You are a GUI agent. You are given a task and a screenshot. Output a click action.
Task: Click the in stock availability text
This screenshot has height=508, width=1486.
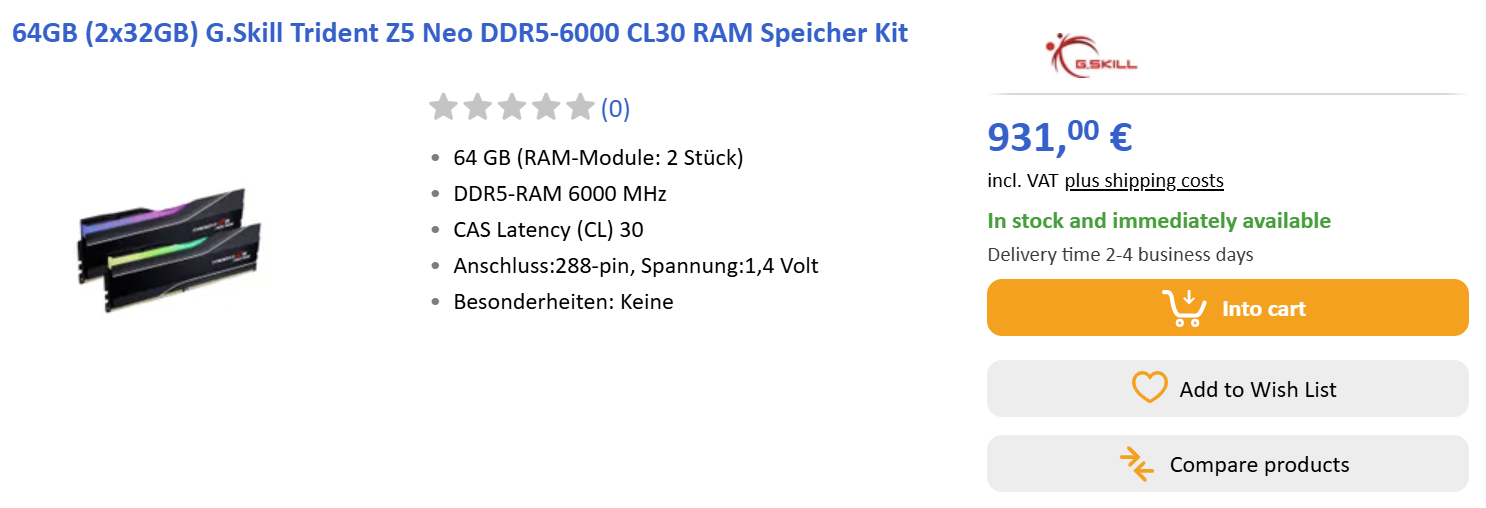coord(1158,221)
